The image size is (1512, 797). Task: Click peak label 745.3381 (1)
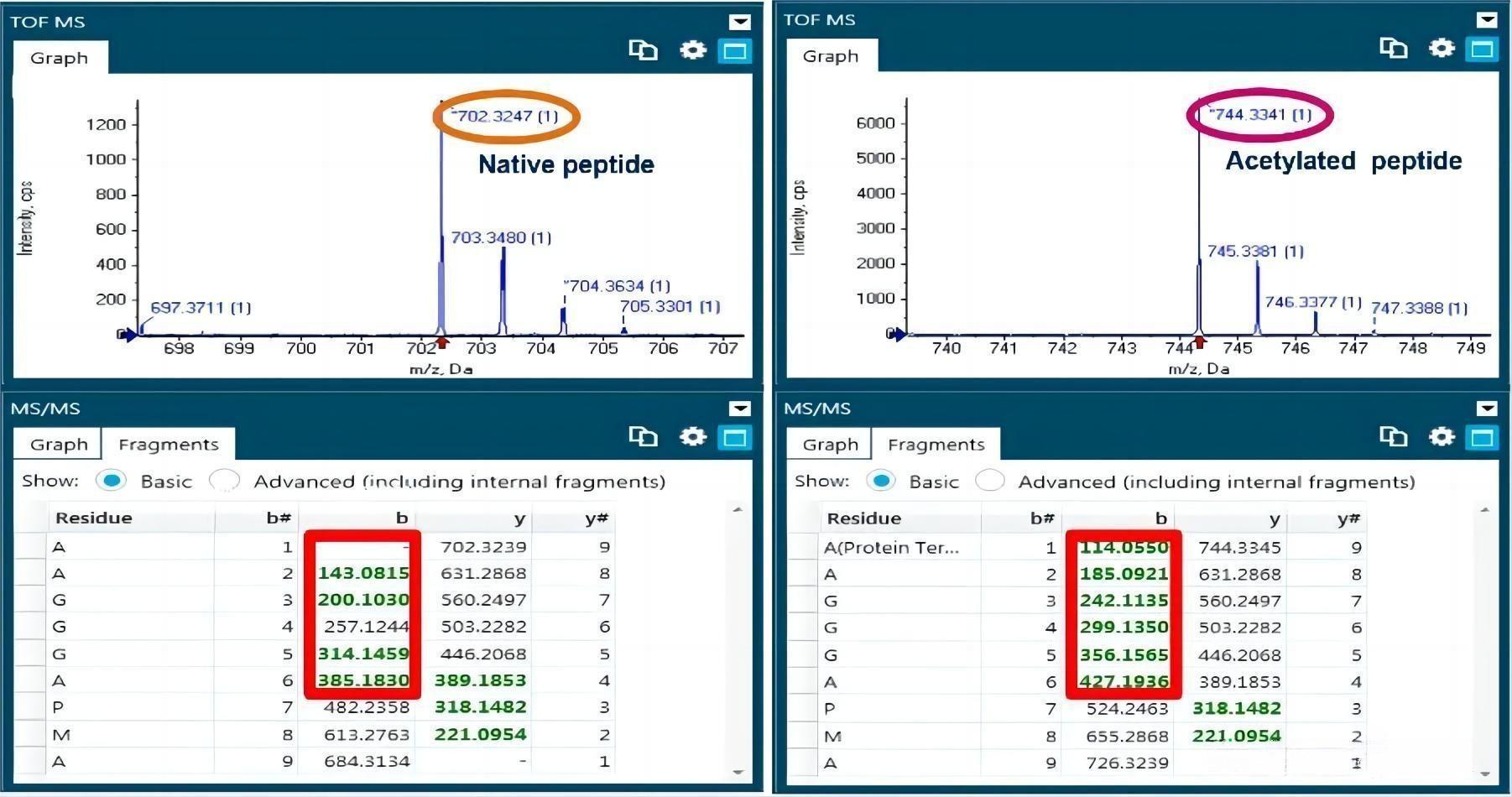pyautogui.click(x=1255, y=251)
